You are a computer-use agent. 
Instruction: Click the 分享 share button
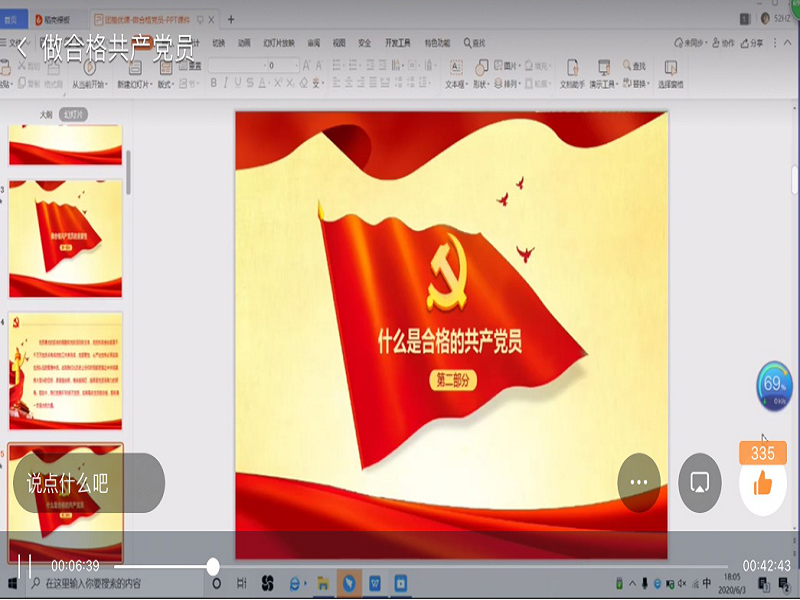click(753, 43)
